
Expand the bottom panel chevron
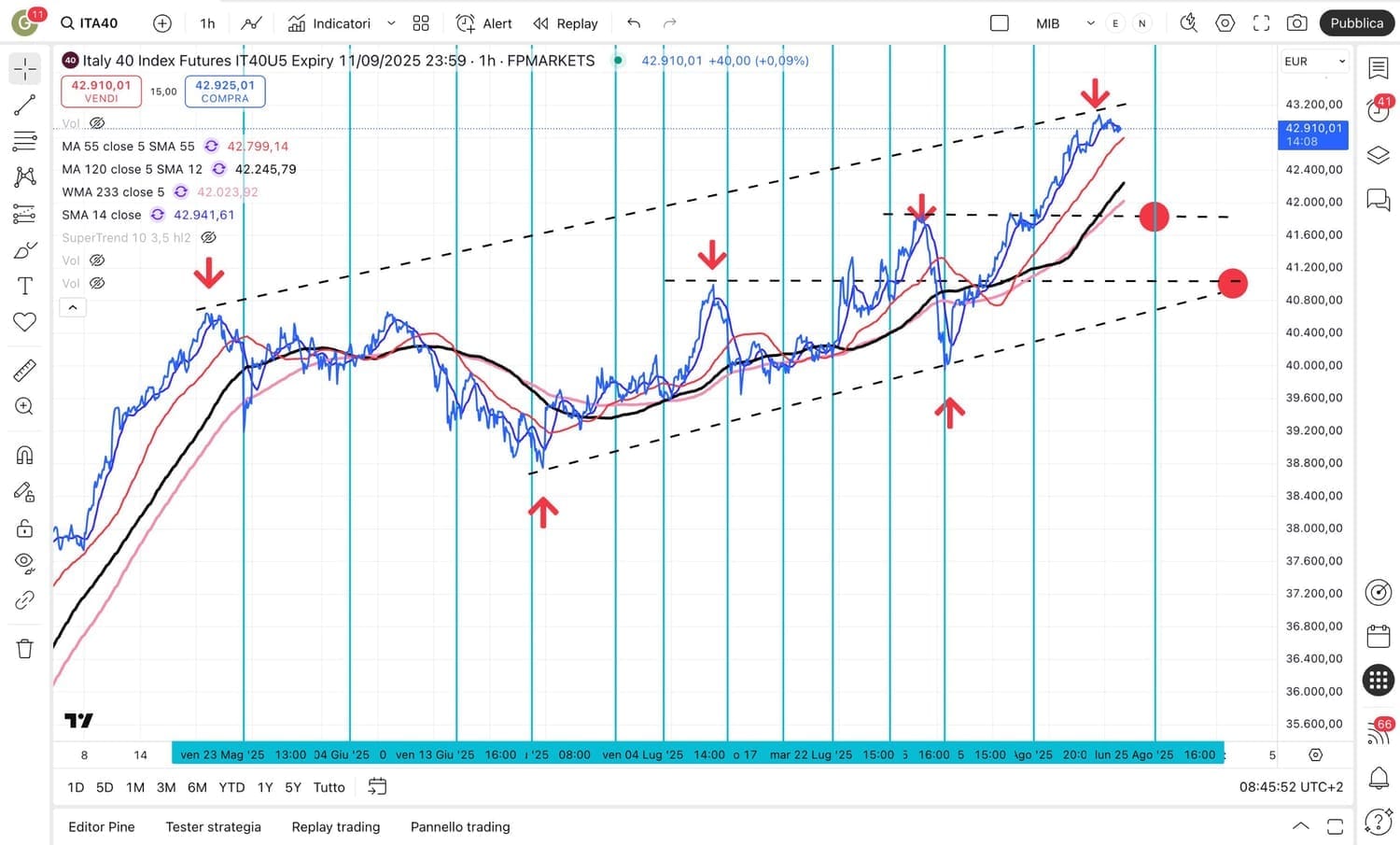coord(1300,826)
